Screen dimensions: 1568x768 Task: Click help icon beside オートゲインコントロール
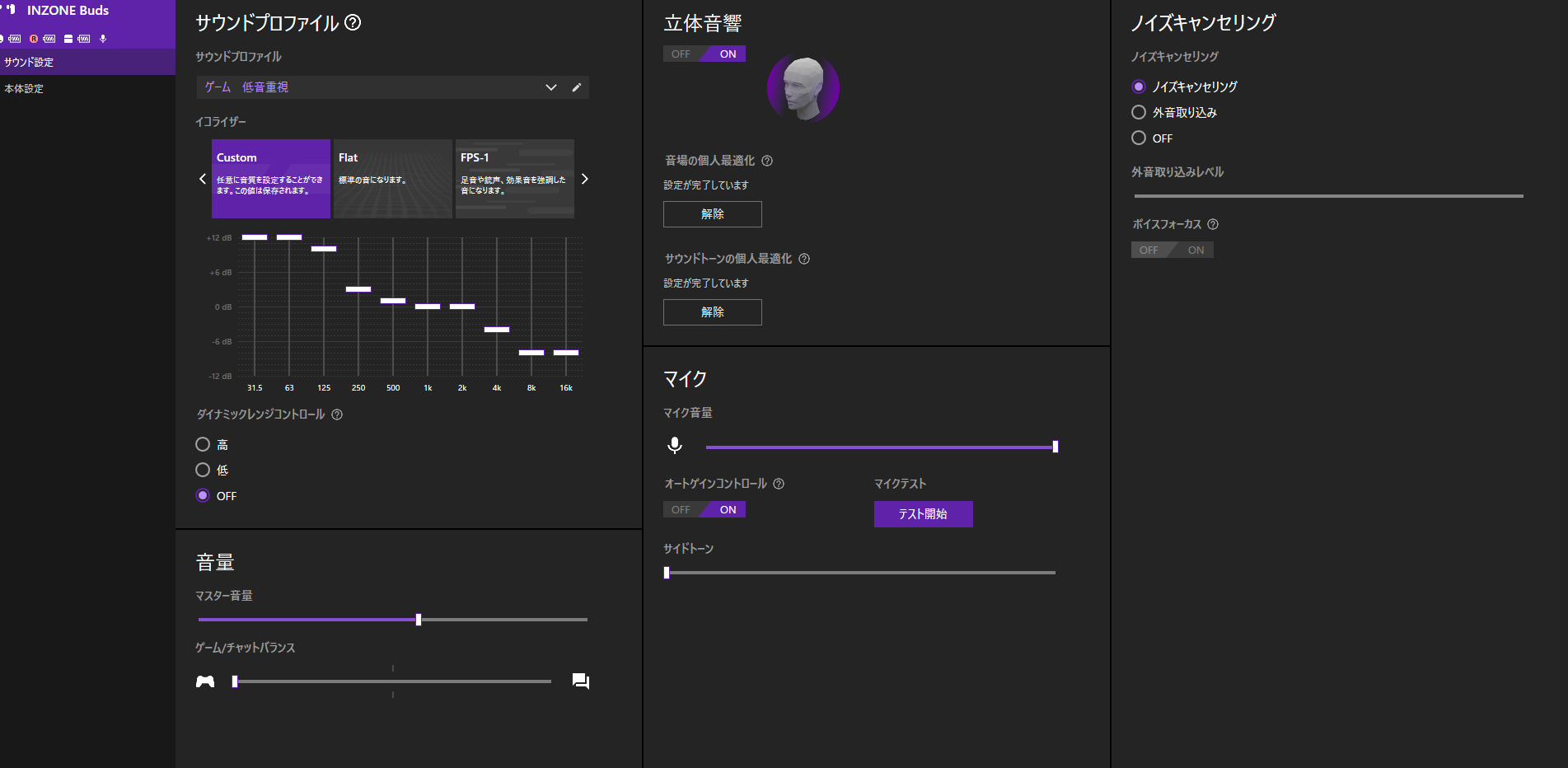(x=779, y=484)
